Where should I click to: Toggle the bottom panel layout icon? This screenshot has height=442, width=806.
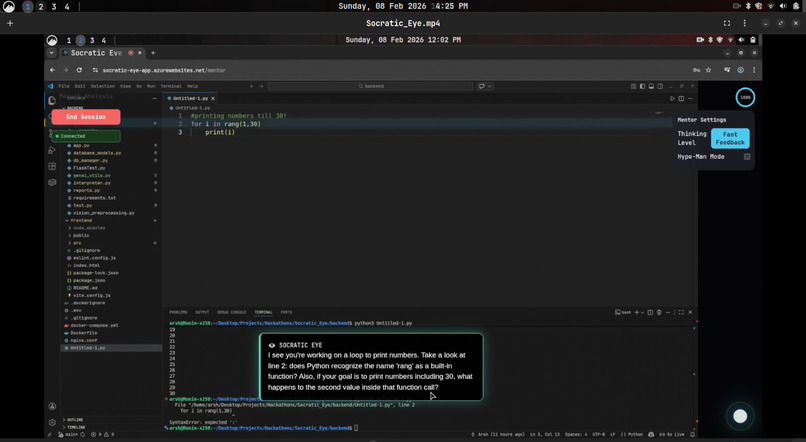click(x=651, y=86)
